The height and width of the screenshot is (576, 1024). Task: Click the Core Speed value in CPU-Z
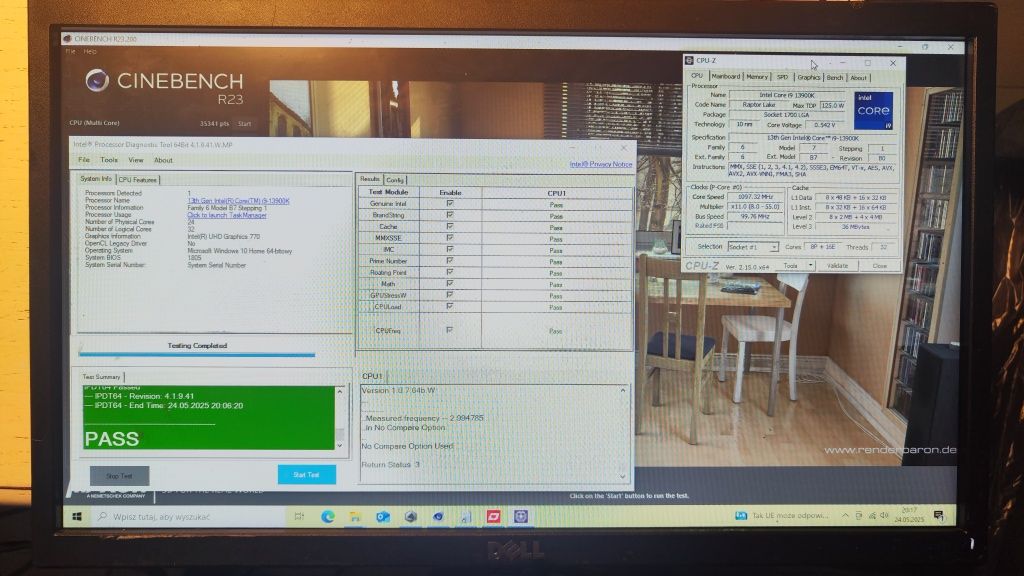pyautogui.click(x=755, y=197)
